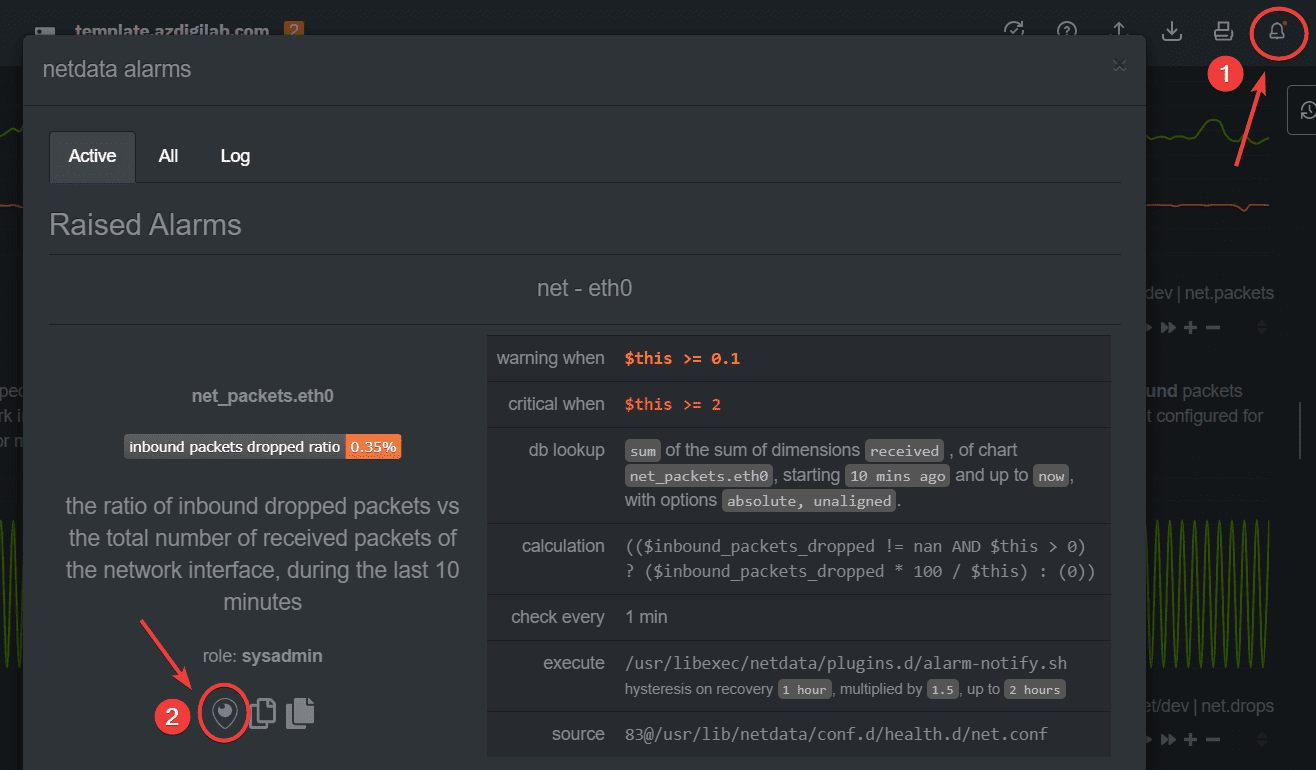Click the 'now' tag in db lookup
The image size is (1316, 770).
click(1051, 476)
